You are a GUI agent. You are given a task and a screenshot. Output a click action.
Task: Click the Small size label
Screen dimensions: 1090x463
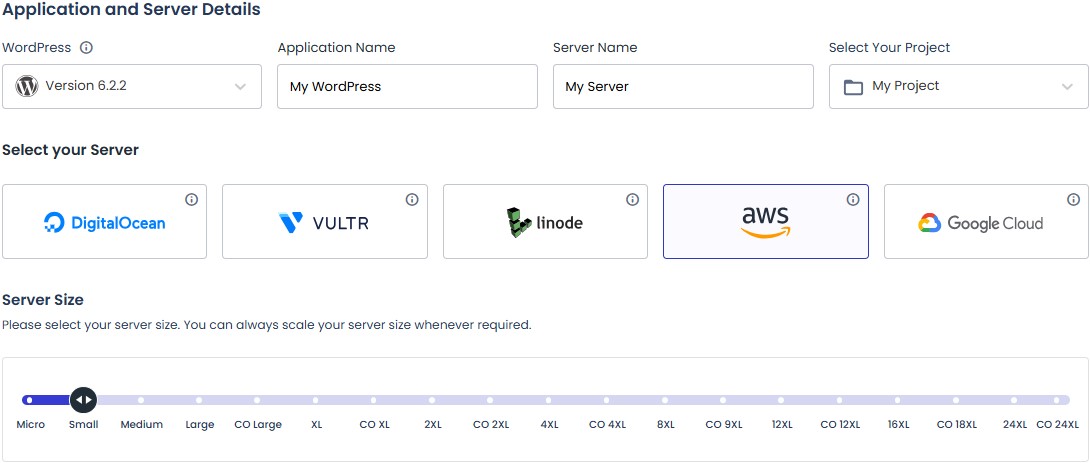click(x=83, y=424)
